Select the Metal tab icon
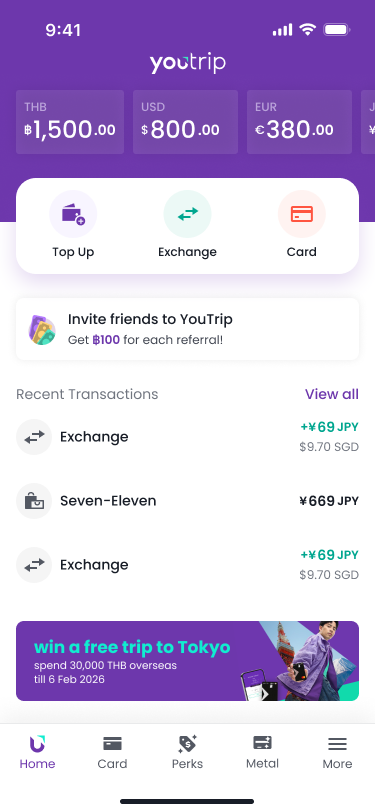Screen dimensions: 375x812 263,743
